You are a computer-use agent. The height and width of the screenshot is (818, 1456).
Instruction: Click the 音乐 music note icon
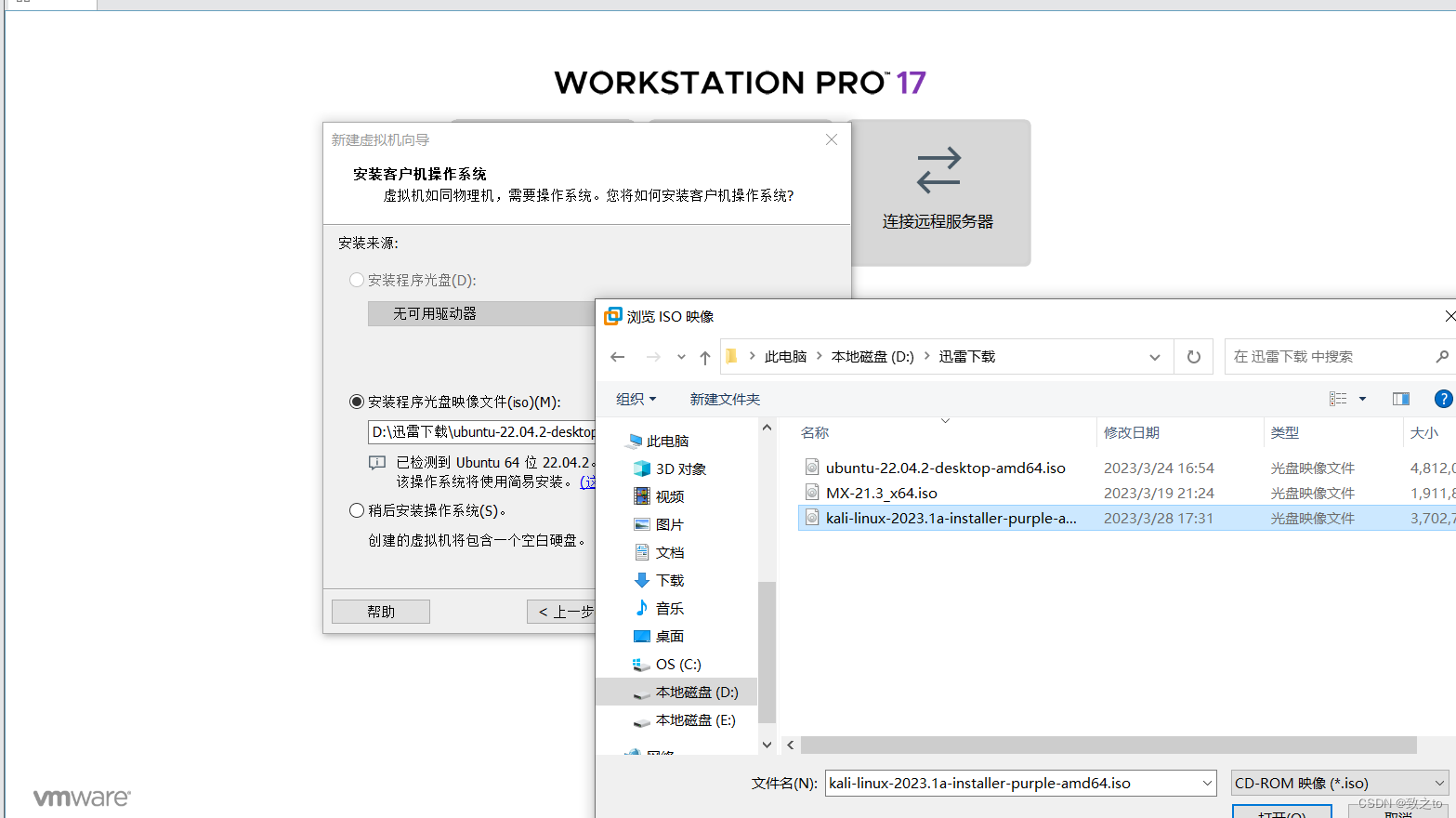(641, 608)
